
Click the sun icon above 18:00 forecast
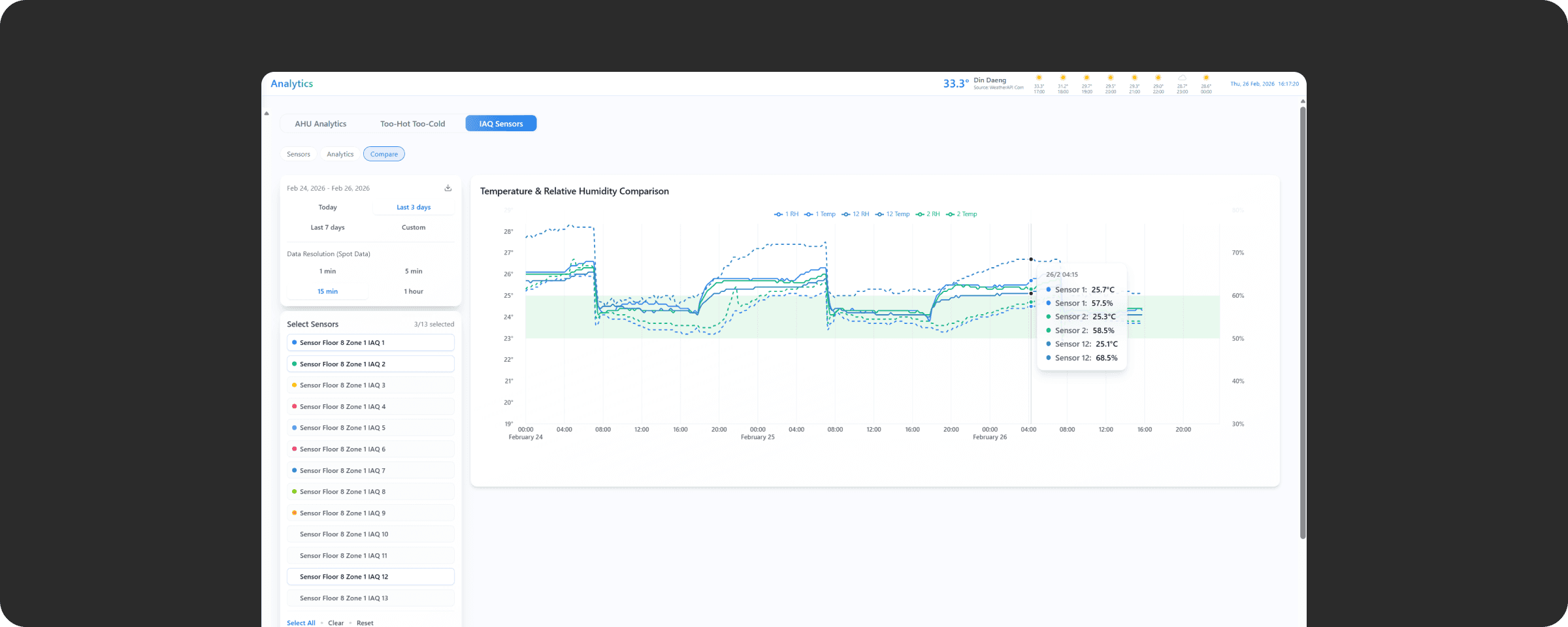(1063, 78)
